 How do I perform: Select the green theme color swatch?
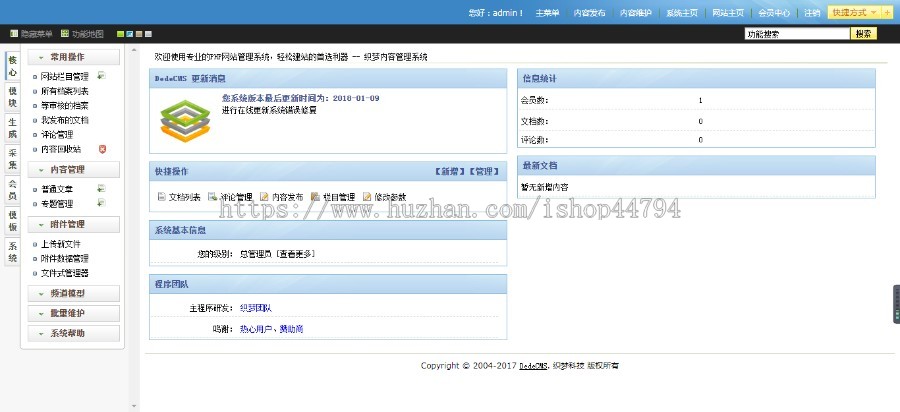(120, 34)
